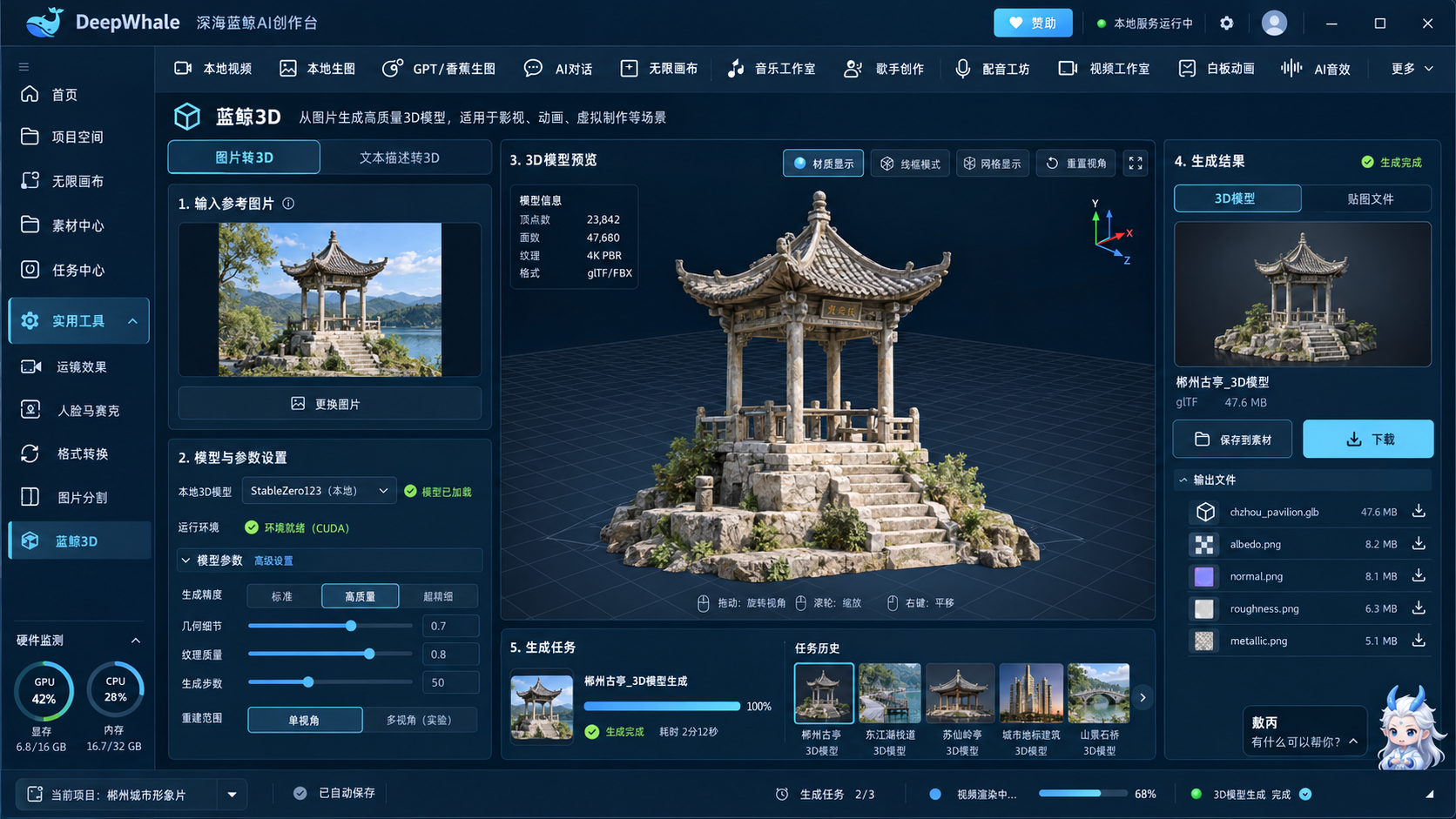Screen dimensions: 1456x819
Task: Switch to 文本描述转3D tab
Action: pos(400,158)
